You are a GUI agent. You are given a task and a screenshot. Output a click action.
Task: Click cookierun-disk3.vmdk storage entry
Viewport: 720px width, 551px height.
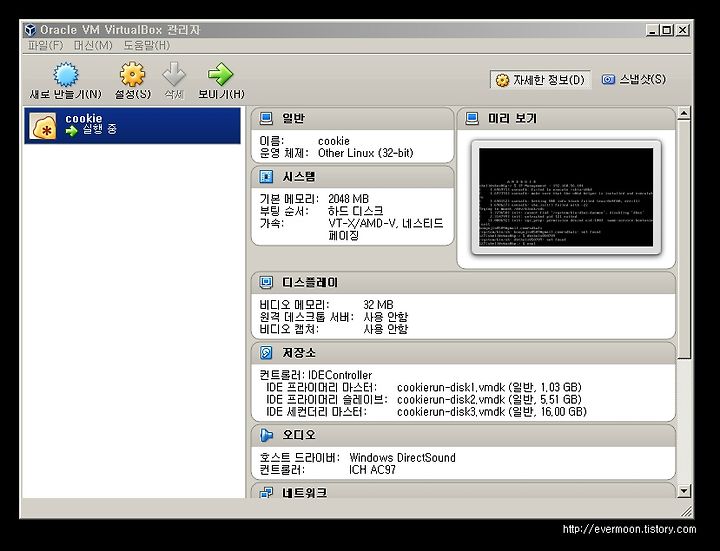(492, 411)
